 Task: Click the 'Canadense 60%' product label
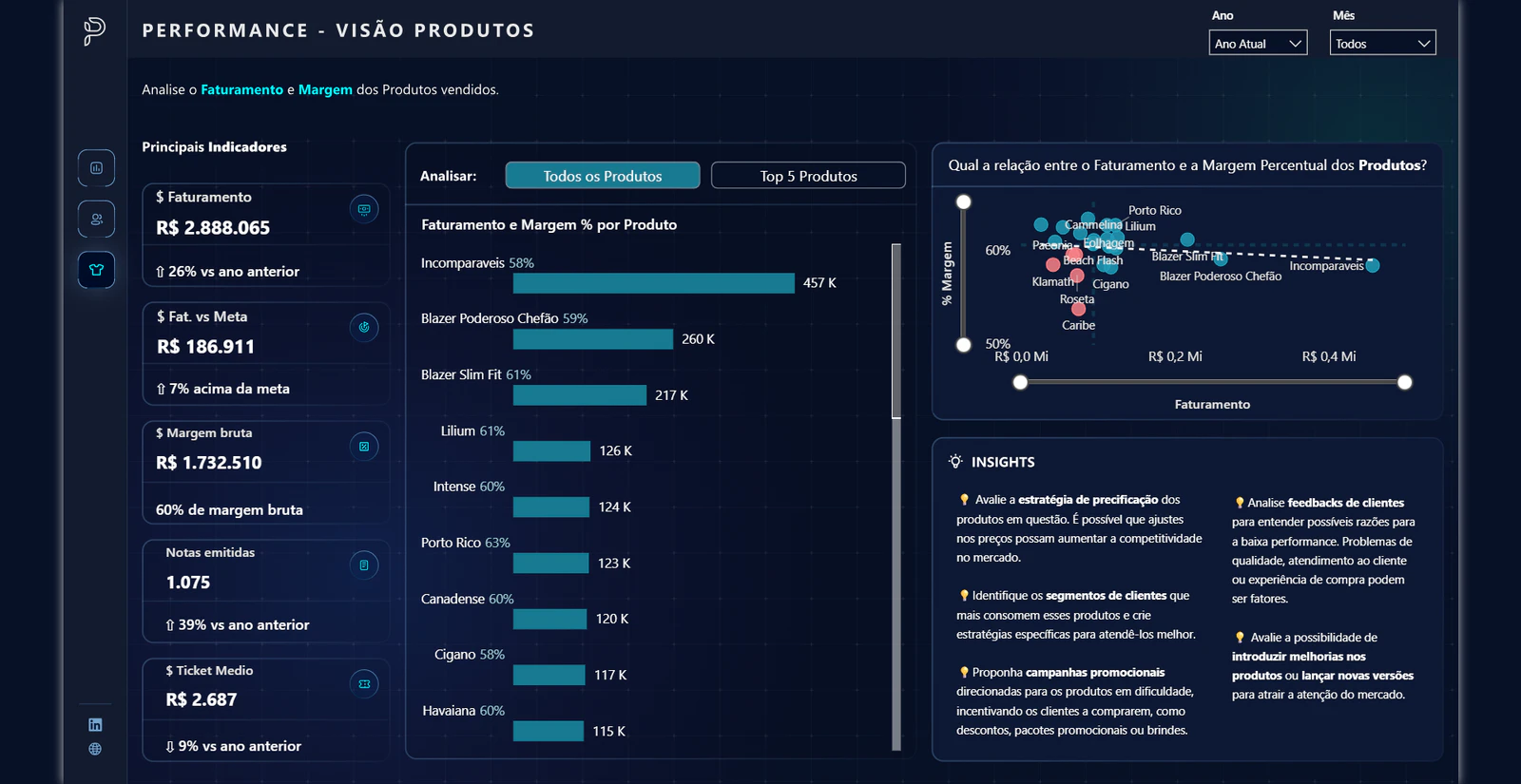[x=468, y=599]
